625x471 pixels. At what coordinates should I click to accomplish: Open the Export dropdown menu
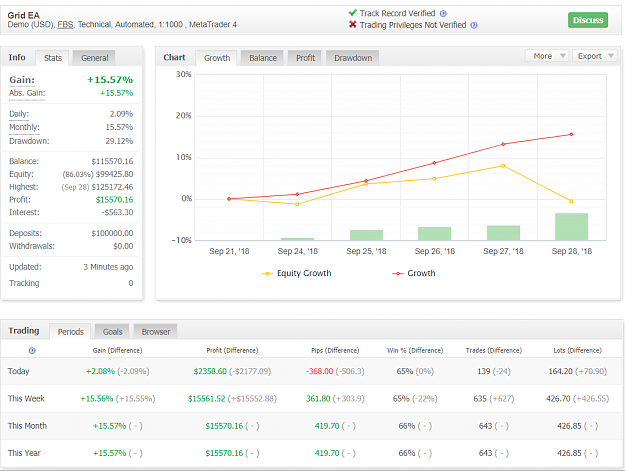pos(594,56)
